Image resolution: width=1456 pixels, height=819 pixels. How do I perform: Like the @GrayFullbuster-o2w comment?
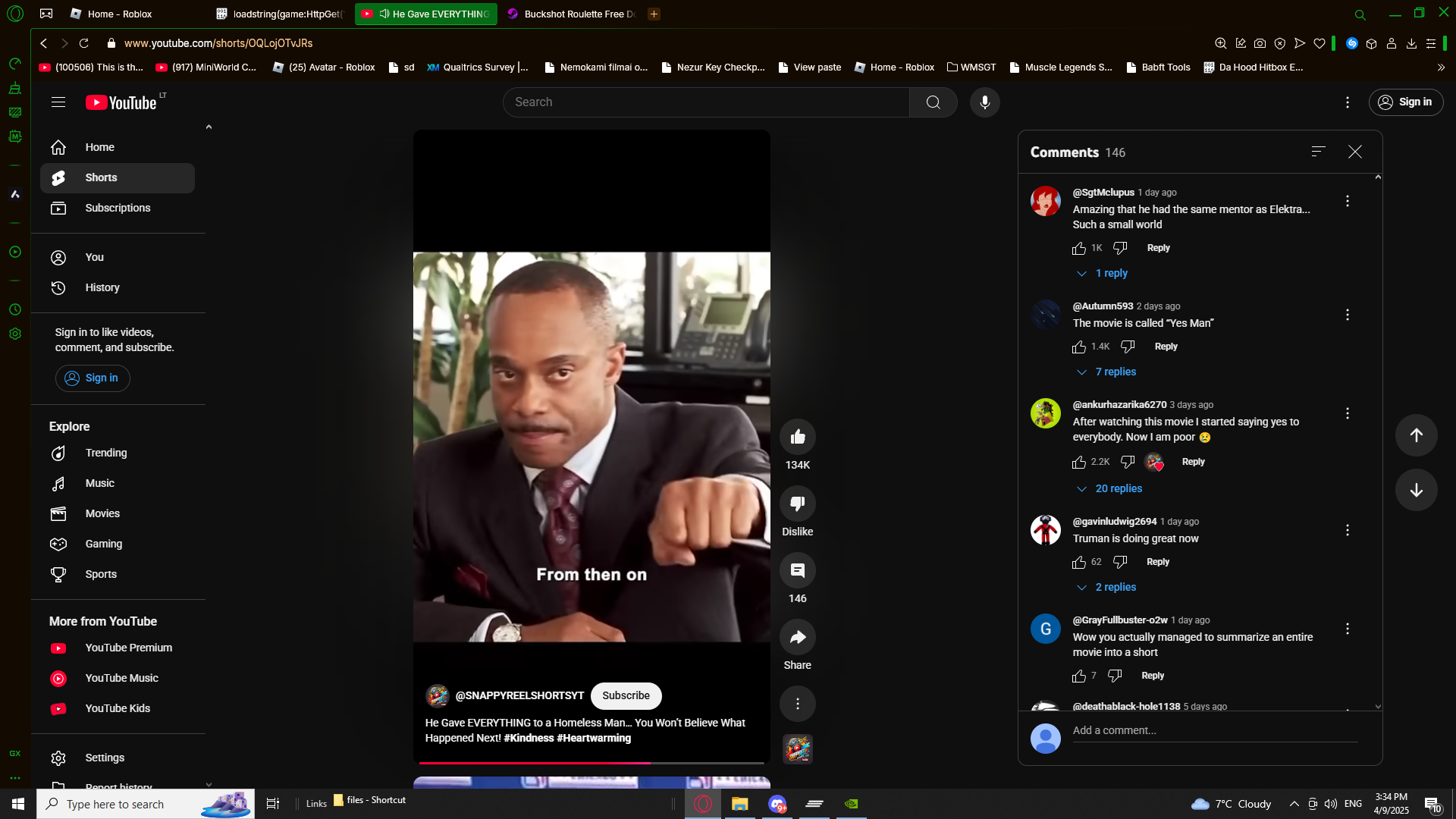[x=1079, y=676]
